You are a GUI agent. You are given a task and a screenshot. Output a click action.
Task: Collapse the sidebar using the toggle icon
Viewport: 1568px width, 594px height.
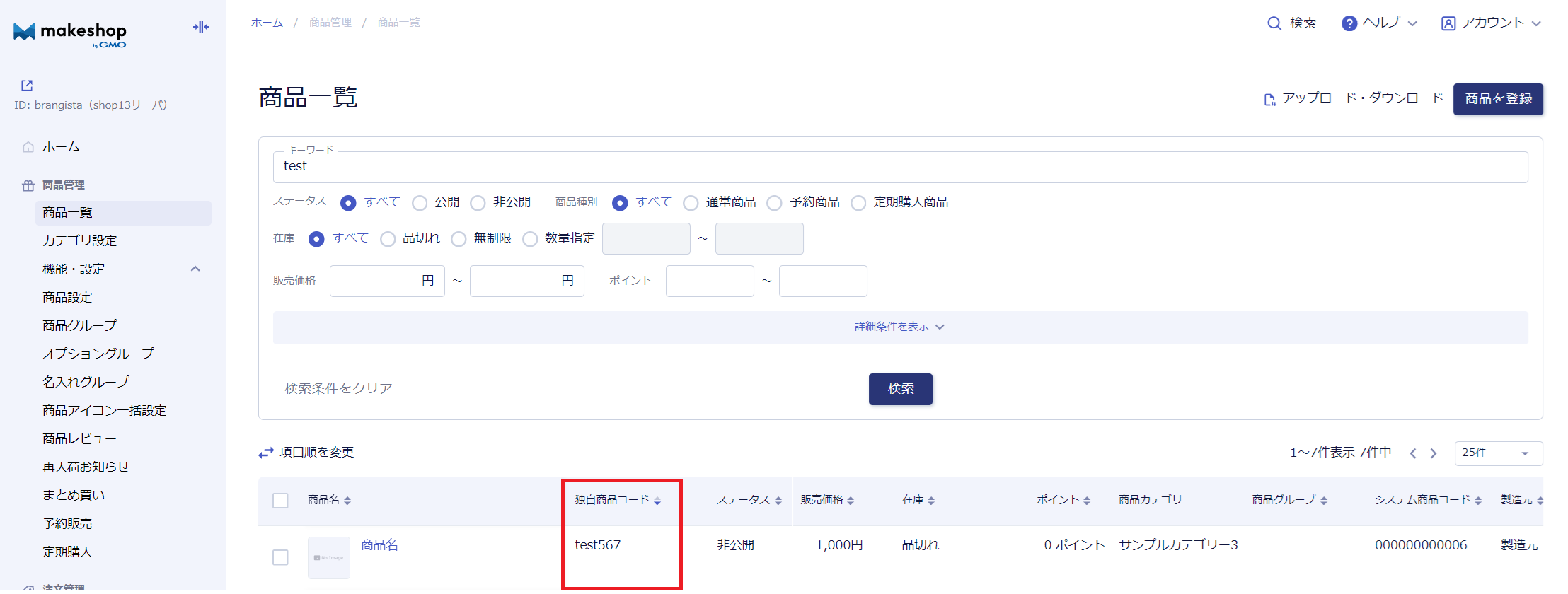pos(201,27)
